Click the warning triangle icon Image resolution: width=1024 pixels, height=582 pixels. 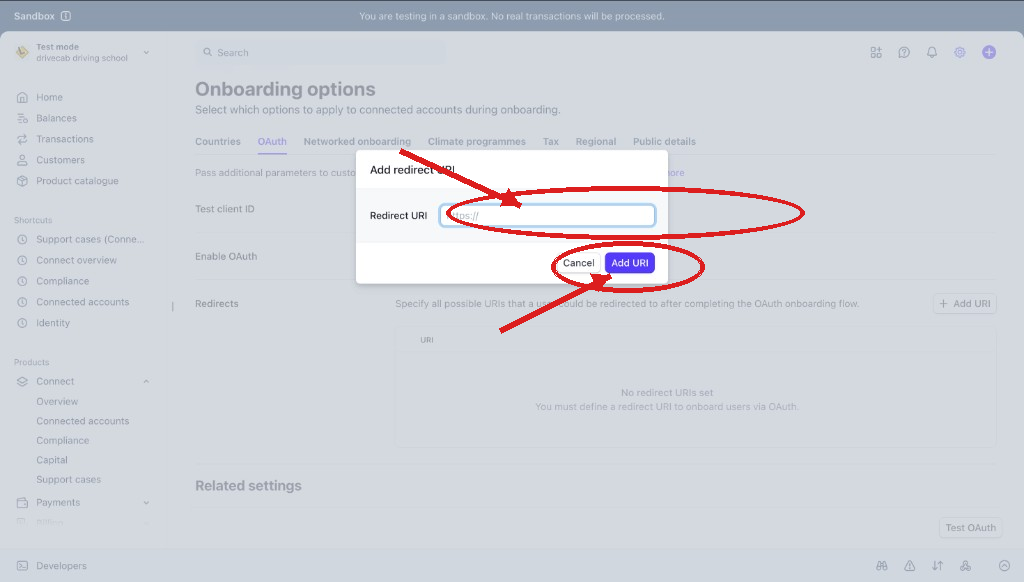coord(909,566)
